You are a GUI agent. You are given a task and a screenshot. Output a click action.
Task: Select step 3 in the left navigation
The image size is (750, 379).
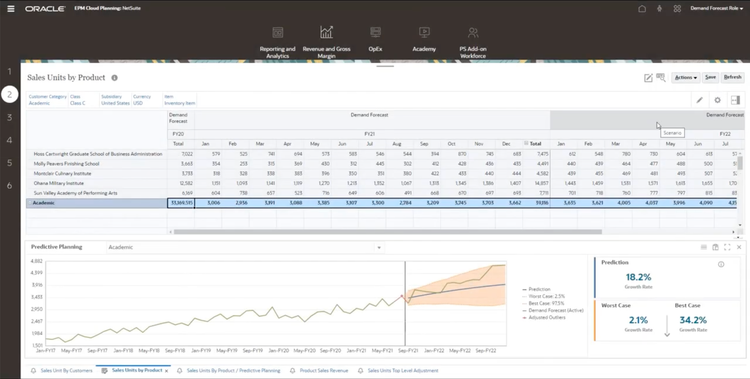[x=9, y=117]
